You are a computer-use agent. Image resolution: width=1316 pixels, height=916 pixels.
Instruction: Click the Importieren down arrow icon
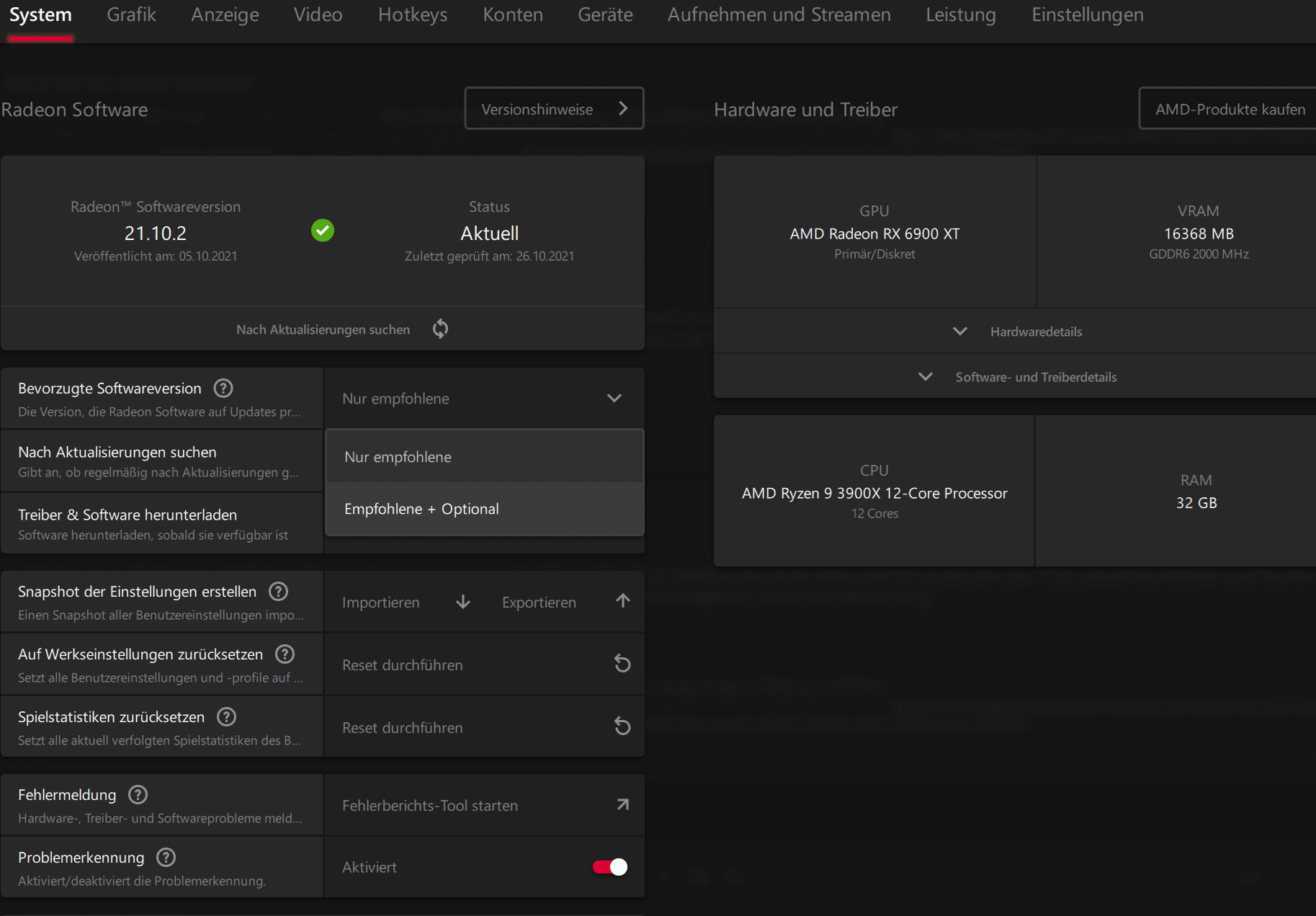463,602
